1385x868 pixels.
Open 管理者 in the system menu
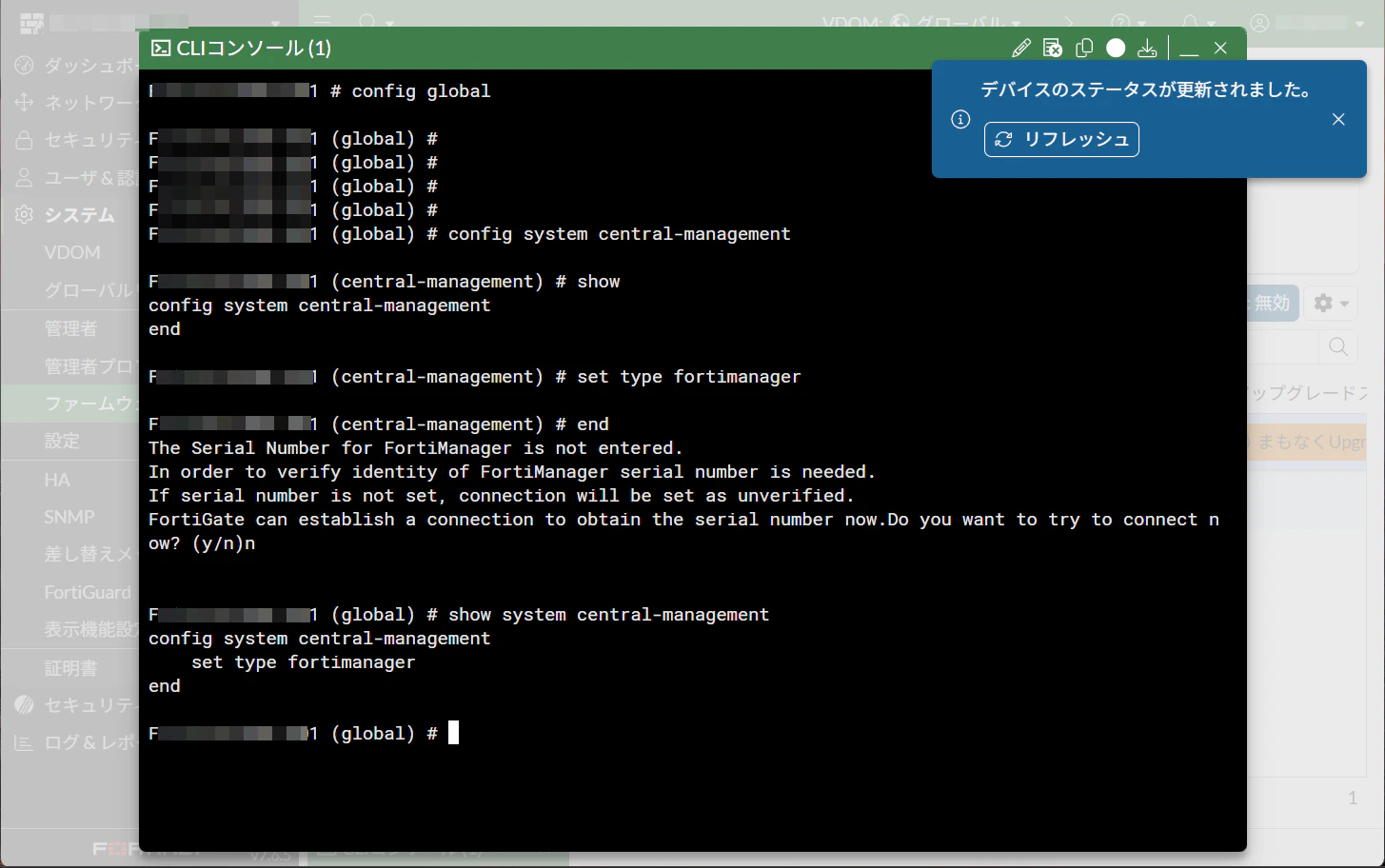click(x=70, y=328)
